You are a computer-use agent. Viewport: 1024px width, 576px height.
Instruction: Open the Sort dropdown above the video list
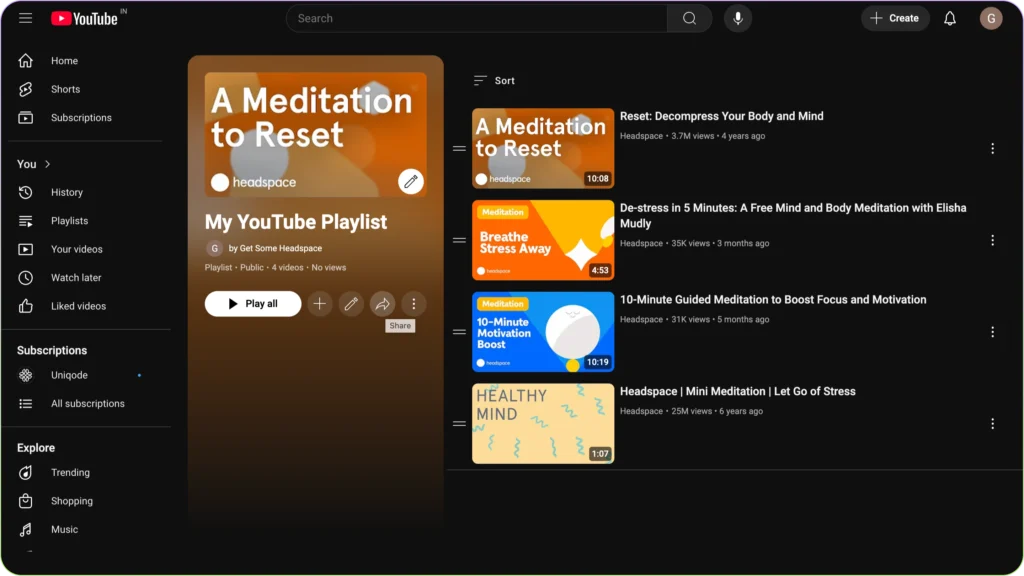[x=494, y=80]
